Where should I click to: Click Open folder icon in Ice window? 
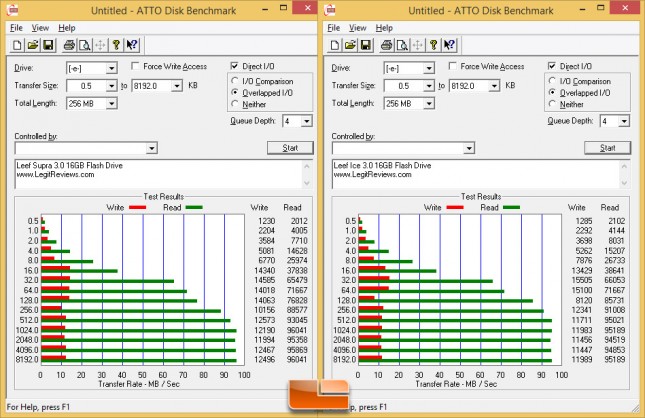click(350, 45)
